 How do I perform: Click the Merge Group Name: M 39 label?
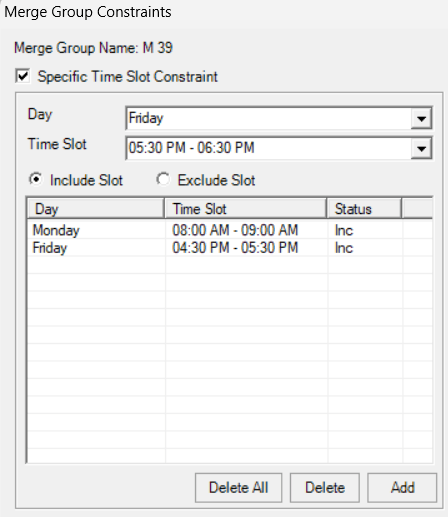coord(93,48)
